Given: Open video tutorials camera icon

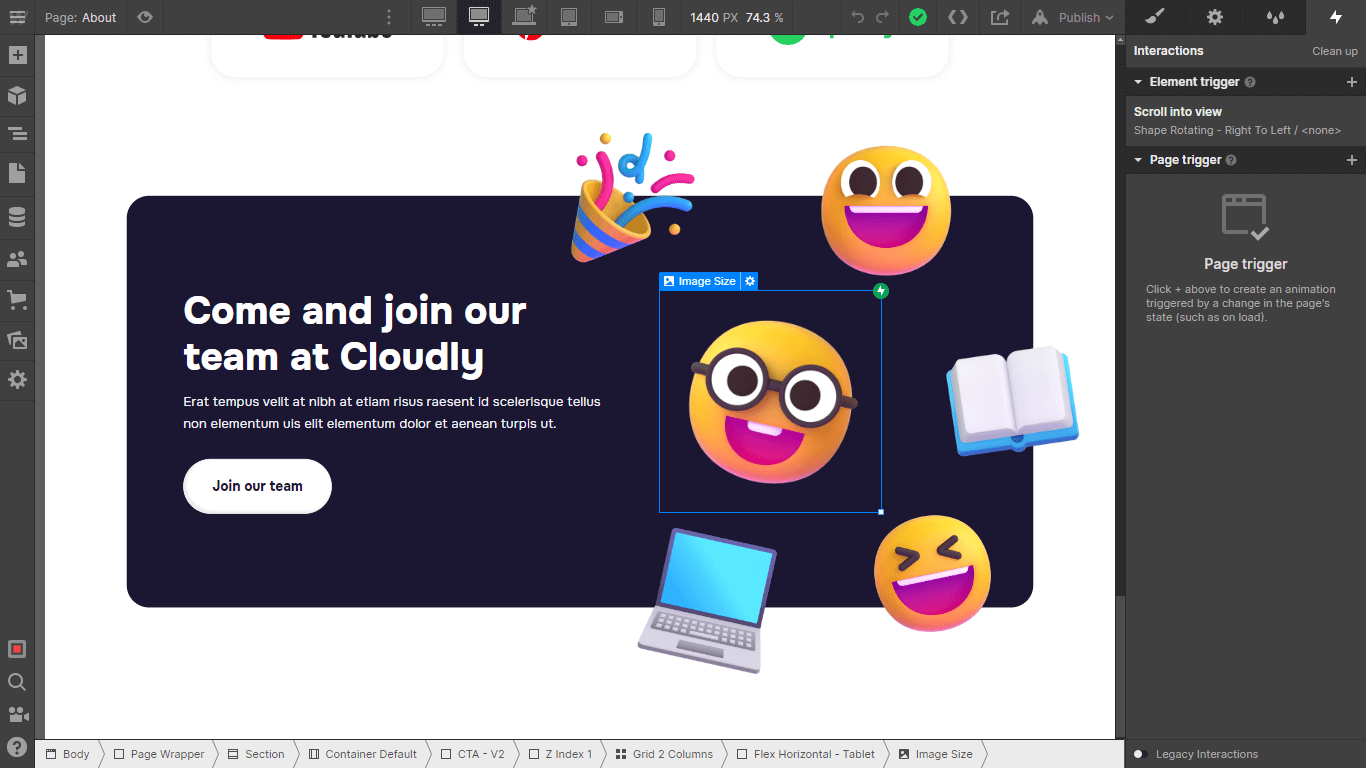Looking at the screenshot, I should click(17, 714).
